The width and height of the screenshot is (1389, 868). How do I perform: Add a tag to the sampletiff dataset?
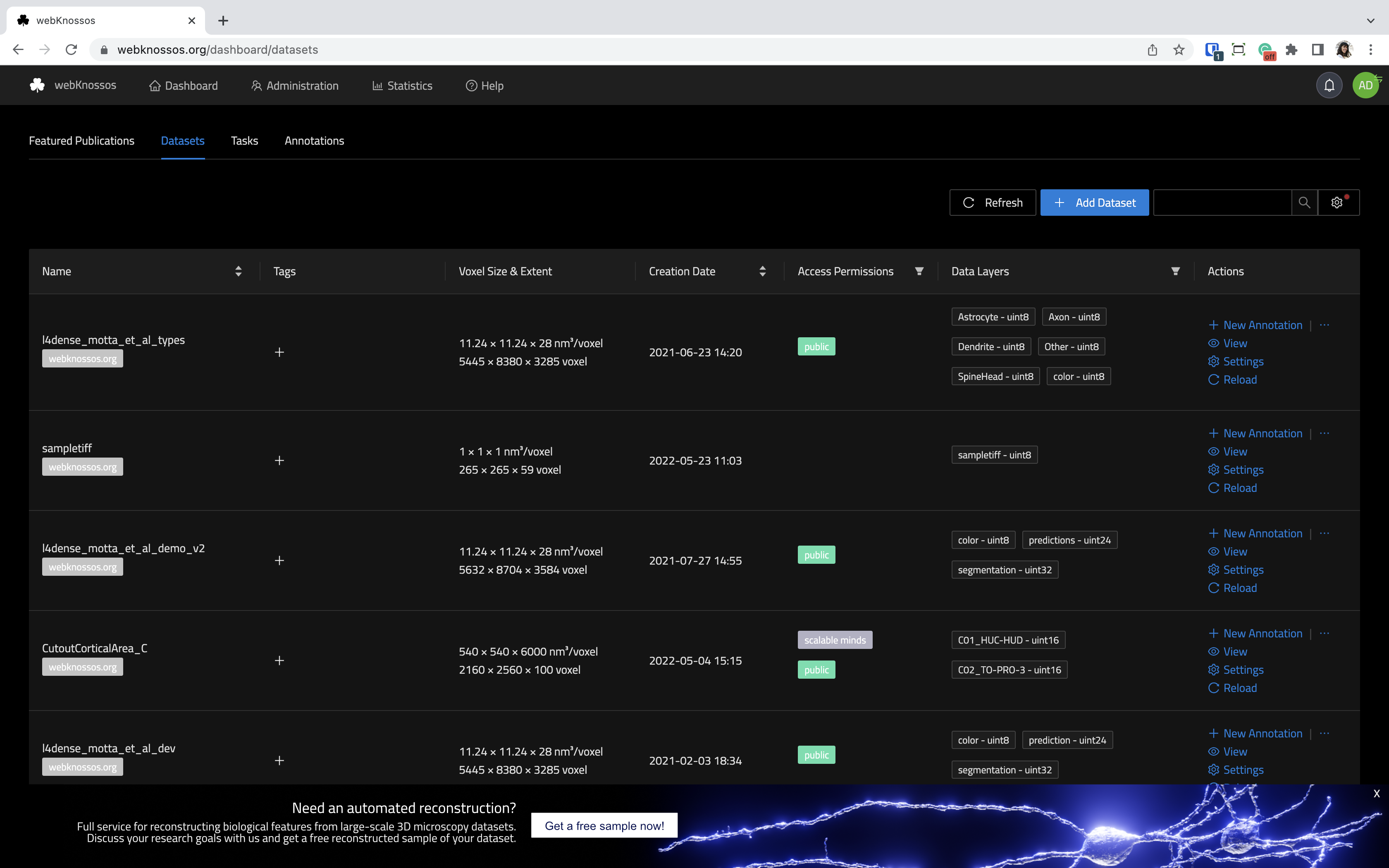point(279,460)
